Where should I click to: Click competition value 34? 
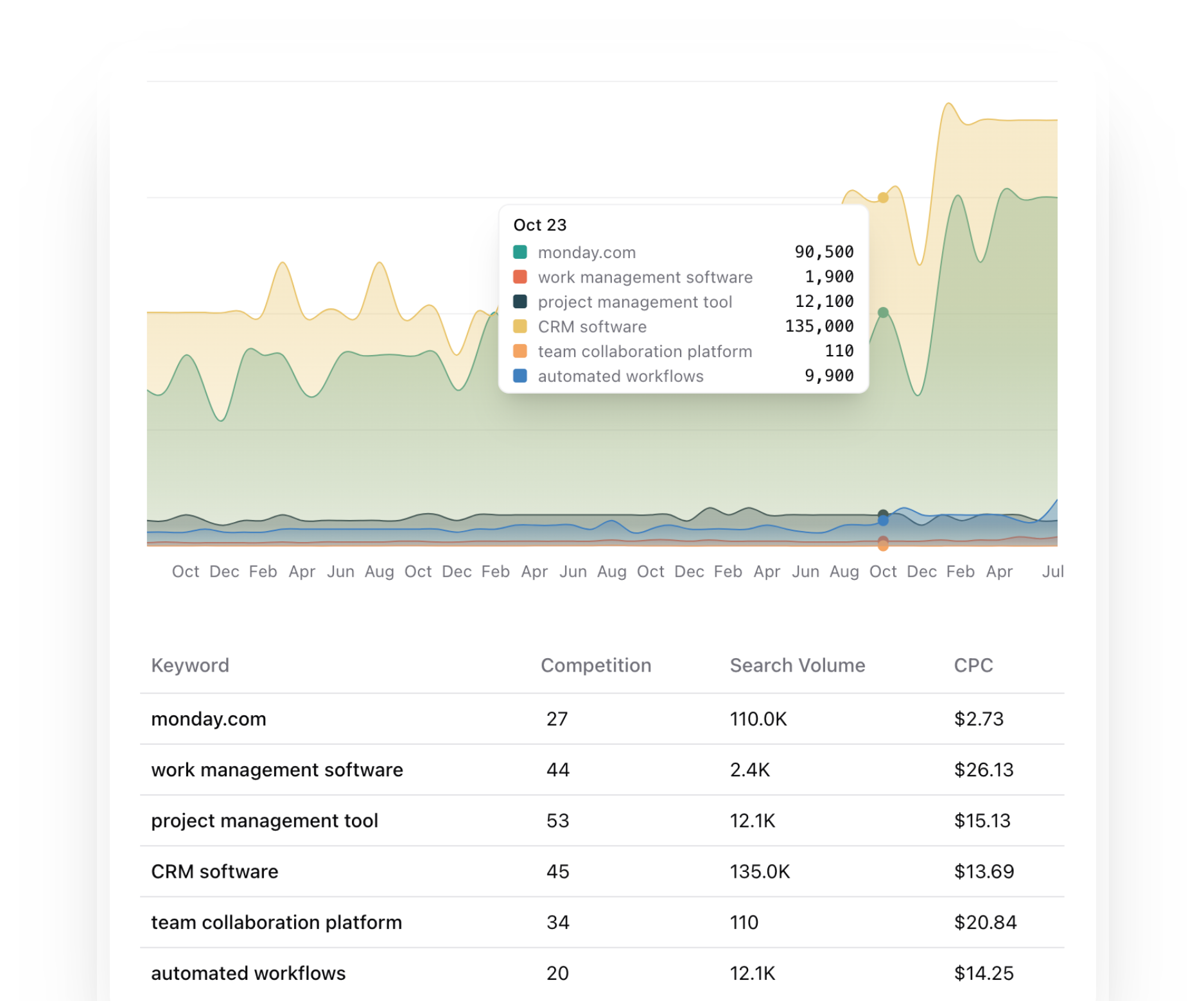click(557, 922)
